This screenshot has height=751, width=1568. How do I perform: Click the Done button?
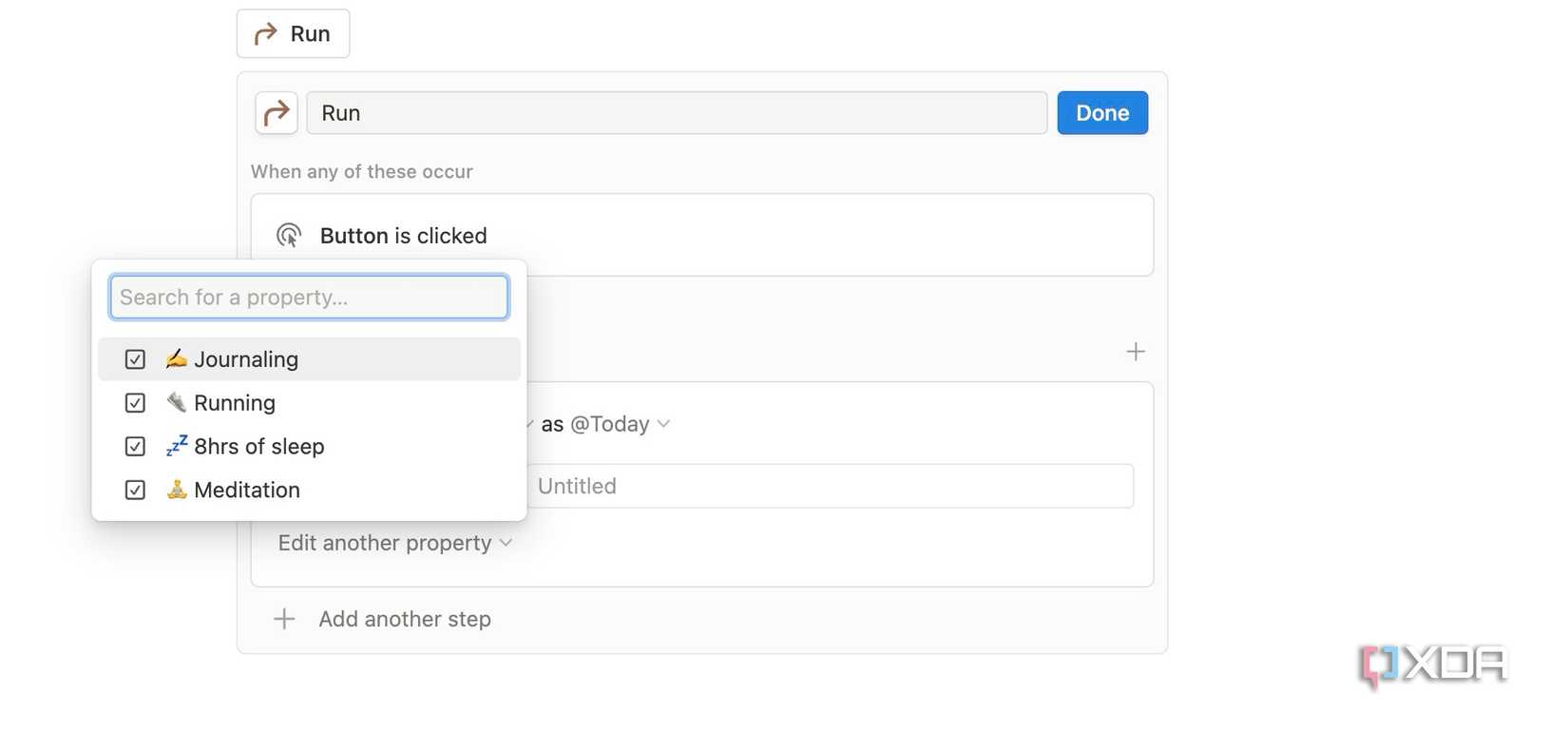pos(1101,112)
